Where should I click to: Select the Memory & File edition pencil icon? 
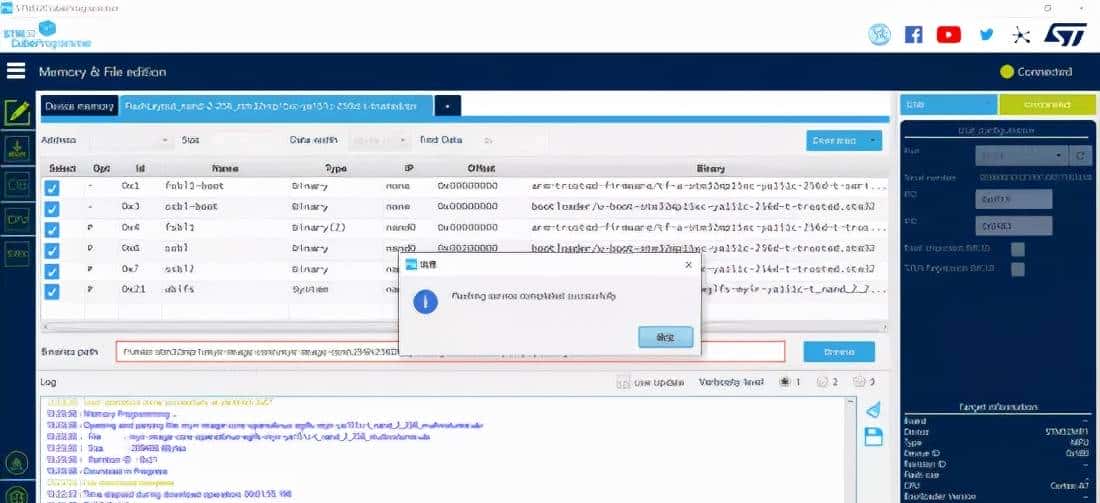pos(16,113)
